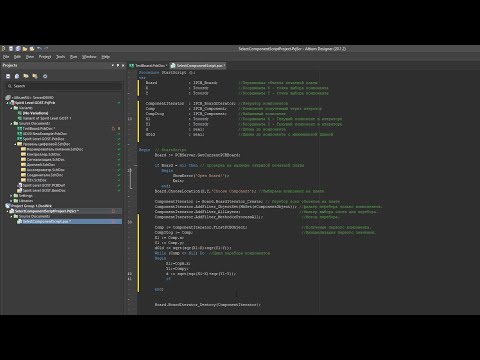This screenshot has height=360, width=480.
Task: Open the Project menu
Action: tap(45, 57)
